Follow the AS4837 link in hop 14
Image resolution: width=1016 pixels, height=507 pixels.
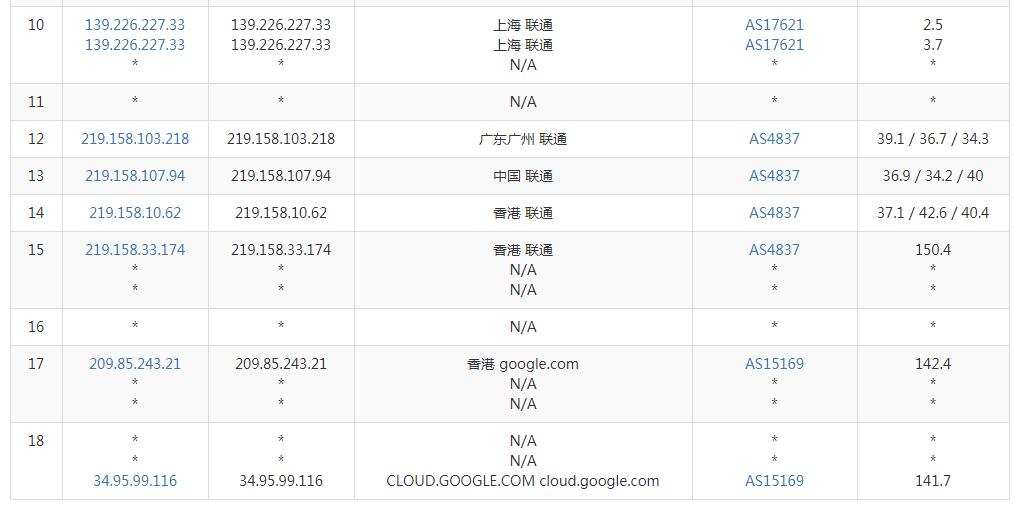pos(774,213)
